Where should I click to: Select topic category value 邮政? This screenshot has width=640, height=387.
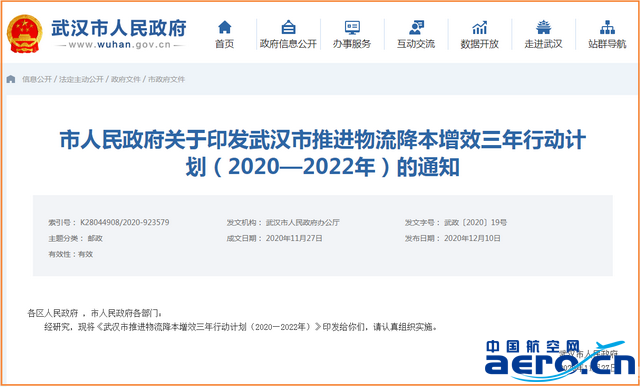tap(95, 238)
